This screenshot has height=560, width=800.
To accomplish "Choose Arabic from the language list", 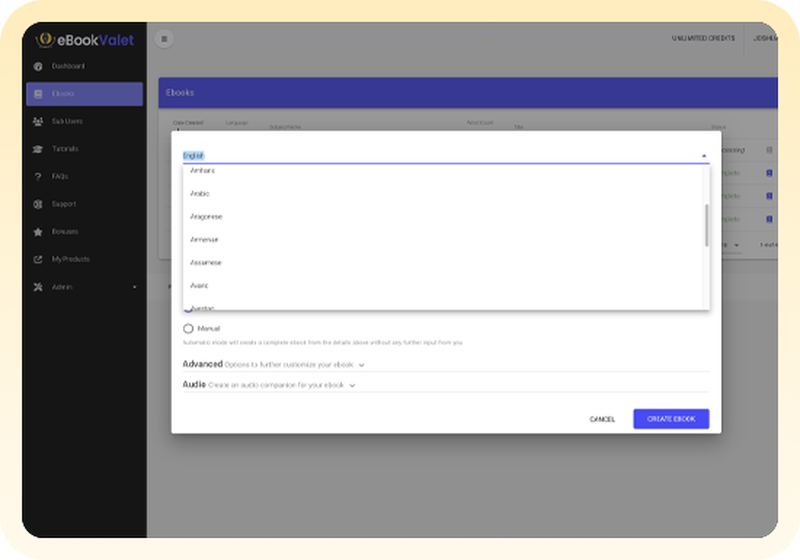I will click(x=200, y=193).
